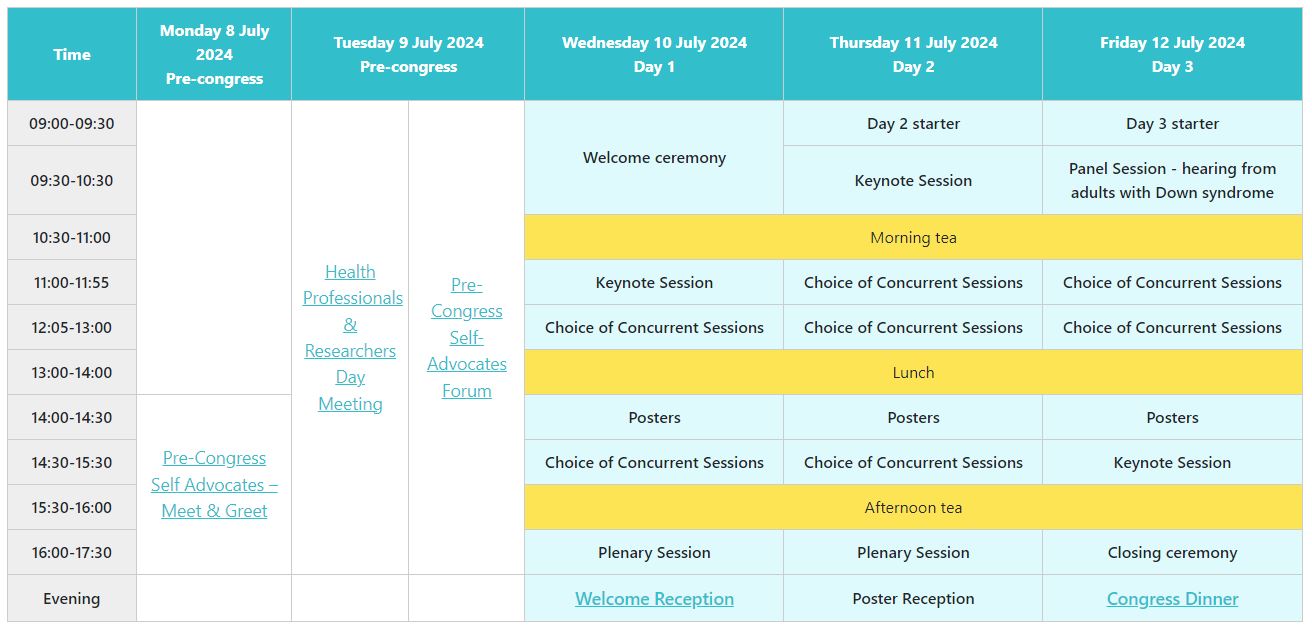This screenshot has width=1312, height=631.
Task: Open Pre-Congress Self-Advocates Forum link
Action: (x=467, y=338)
